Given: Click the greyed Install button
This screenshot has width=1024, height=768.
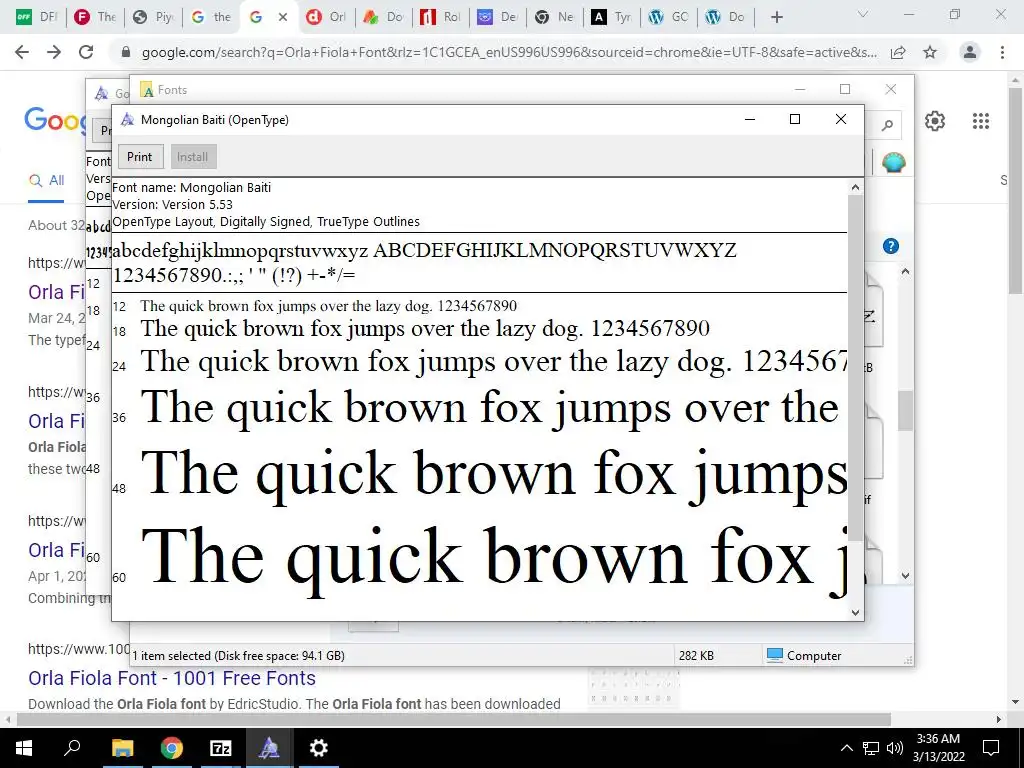Looking at the screenshot, I should (192, 157).
